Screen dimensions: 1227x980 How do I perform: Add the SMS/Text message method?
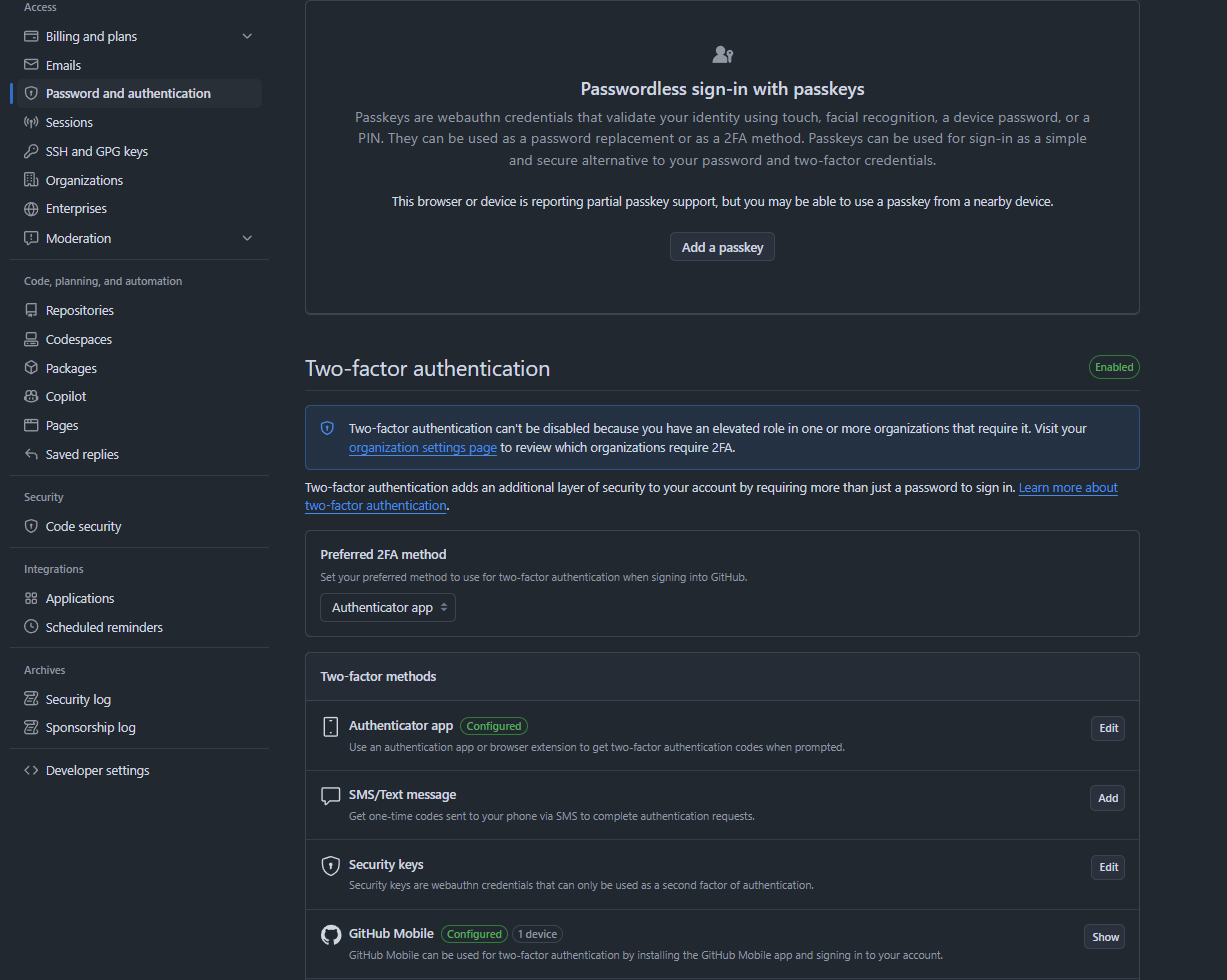tap(1108, 798)
